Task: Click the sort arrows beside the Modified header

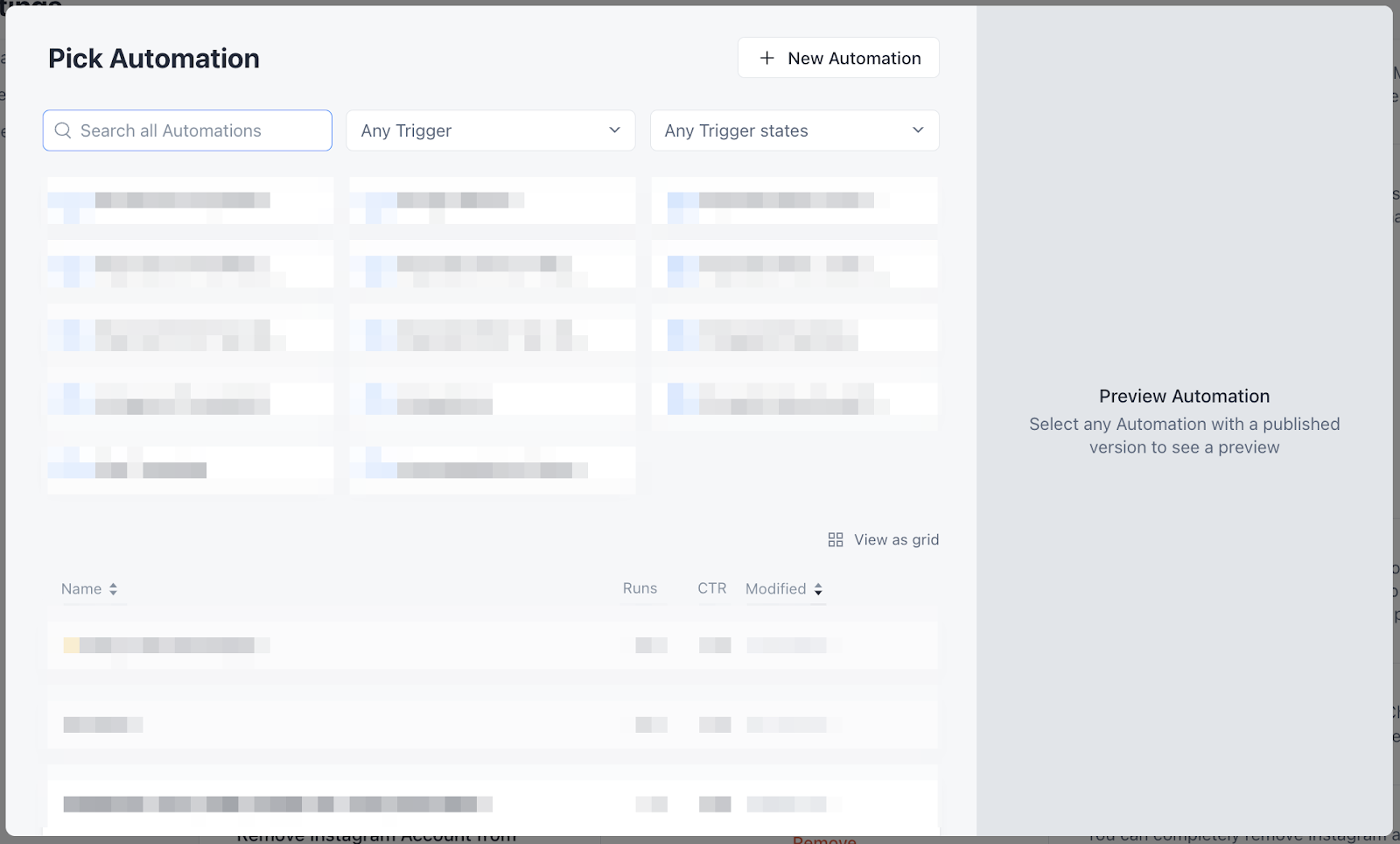Action: point(817,589)
